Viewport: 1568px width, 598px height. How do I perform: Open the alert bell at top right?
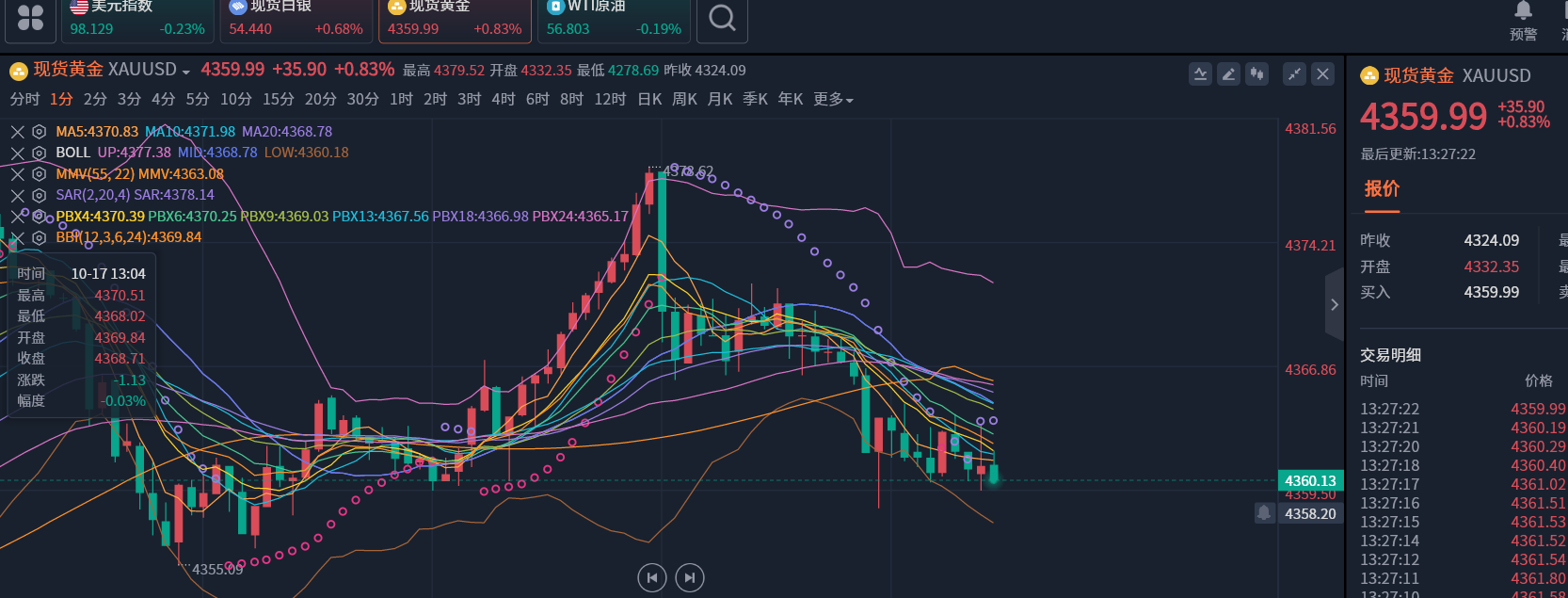1522,12
